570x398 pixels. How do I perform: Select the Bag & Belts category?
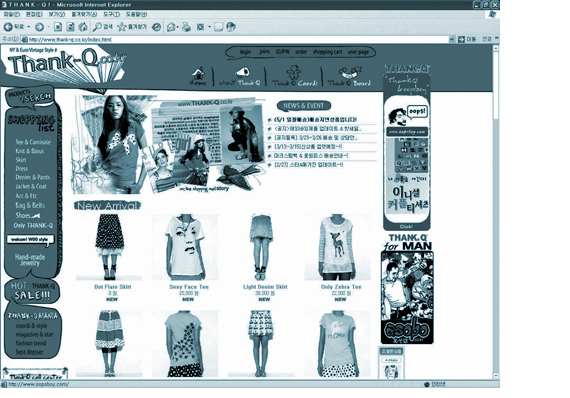[x=30, y=205]
